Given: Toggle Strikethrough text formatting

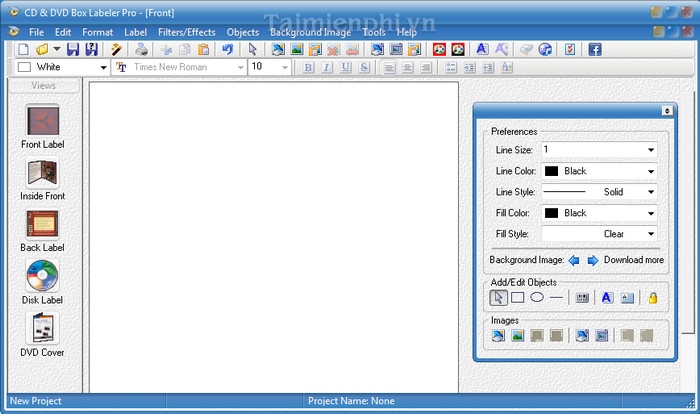Looking at the screenshot, I should (x=364, y=67).
